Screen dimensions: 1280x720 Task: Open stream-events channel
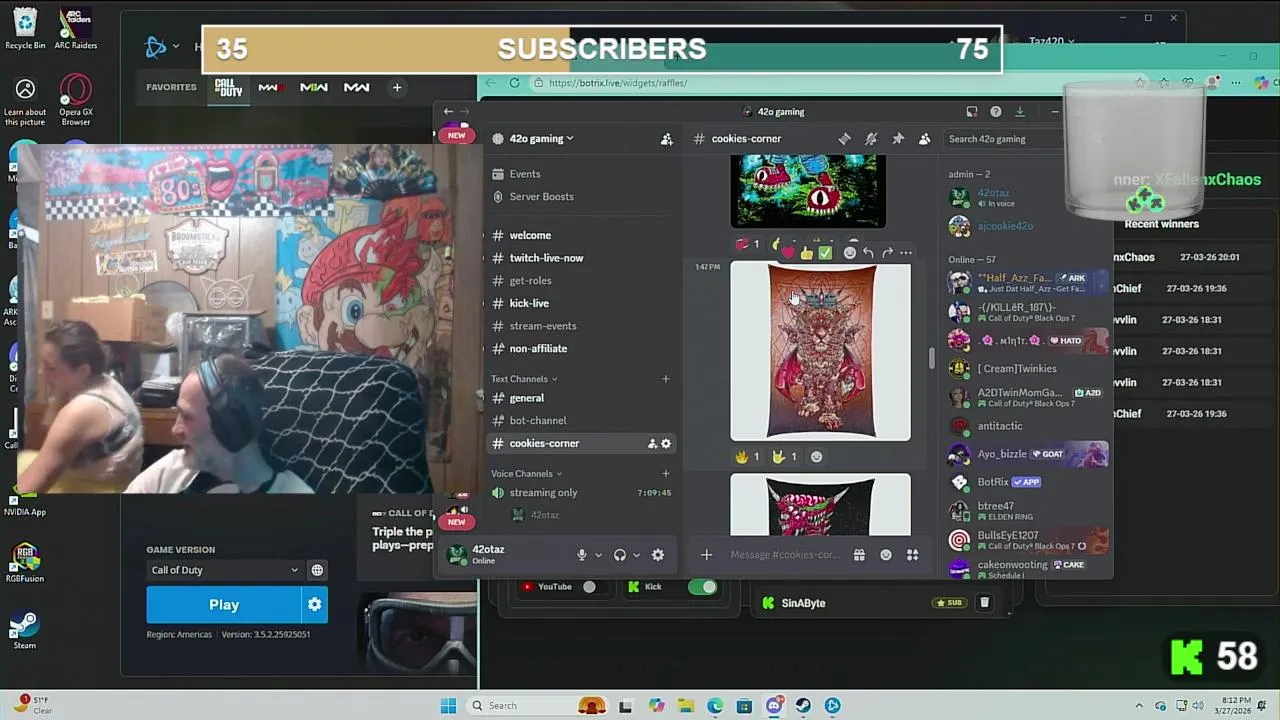click(x=543, y=326)
